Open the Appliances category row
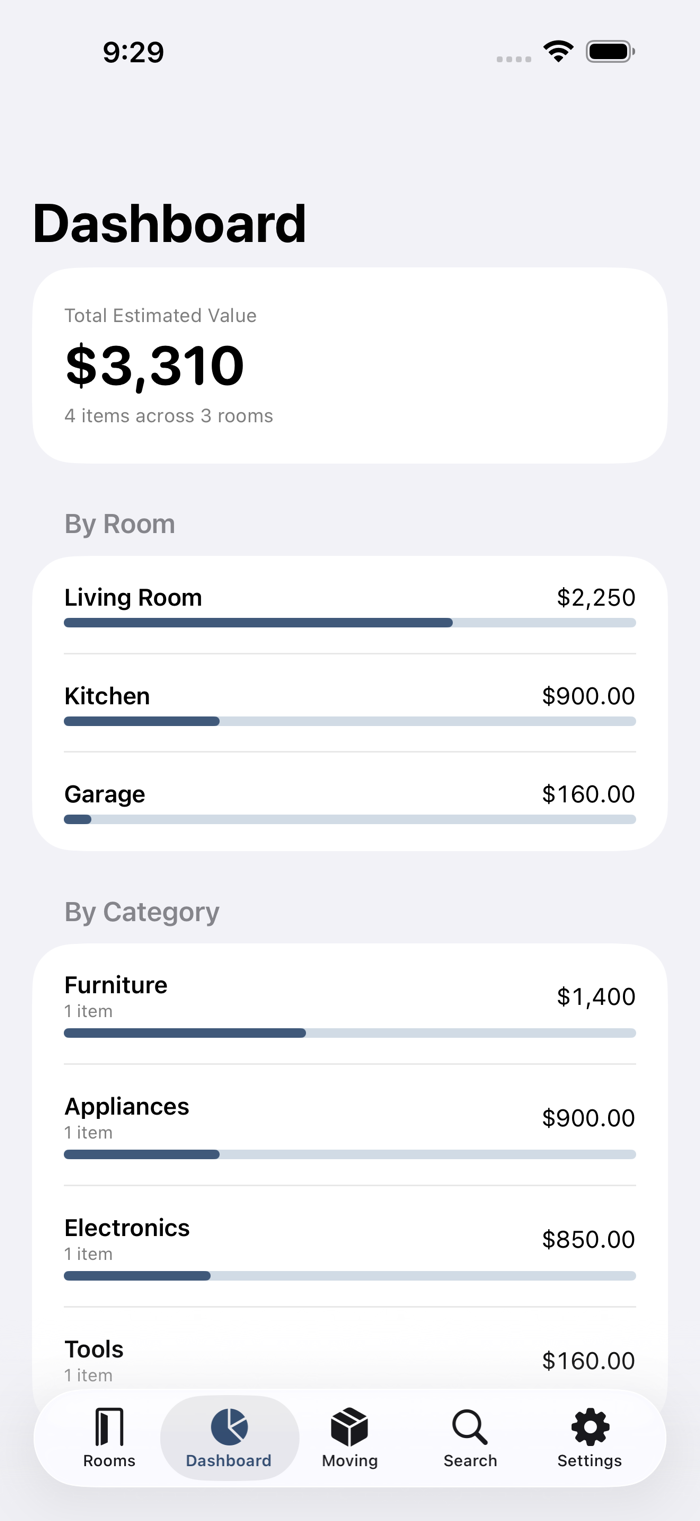 click(350, 1125)
